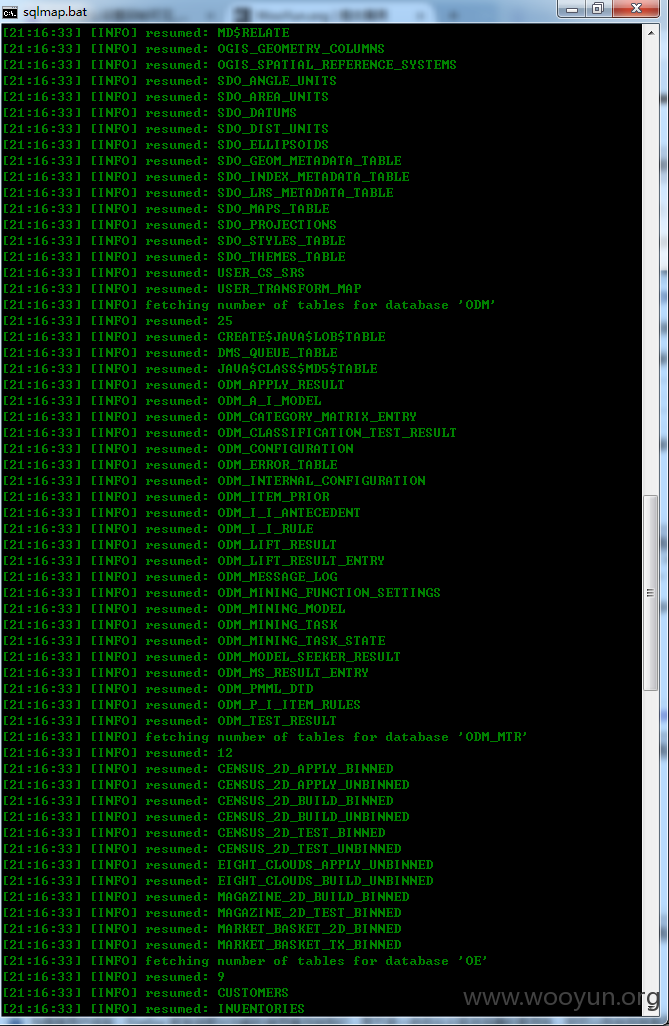Click the ODM_ITEM_PRIOR entry
669x1026 pixels.
coord(273,497)
